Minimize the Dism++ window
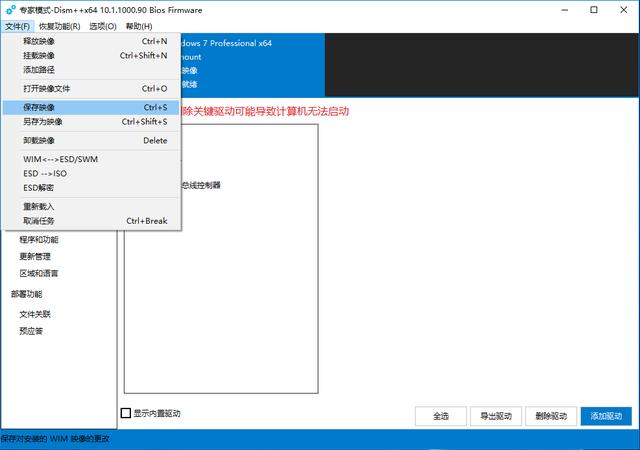 point(564,10)
